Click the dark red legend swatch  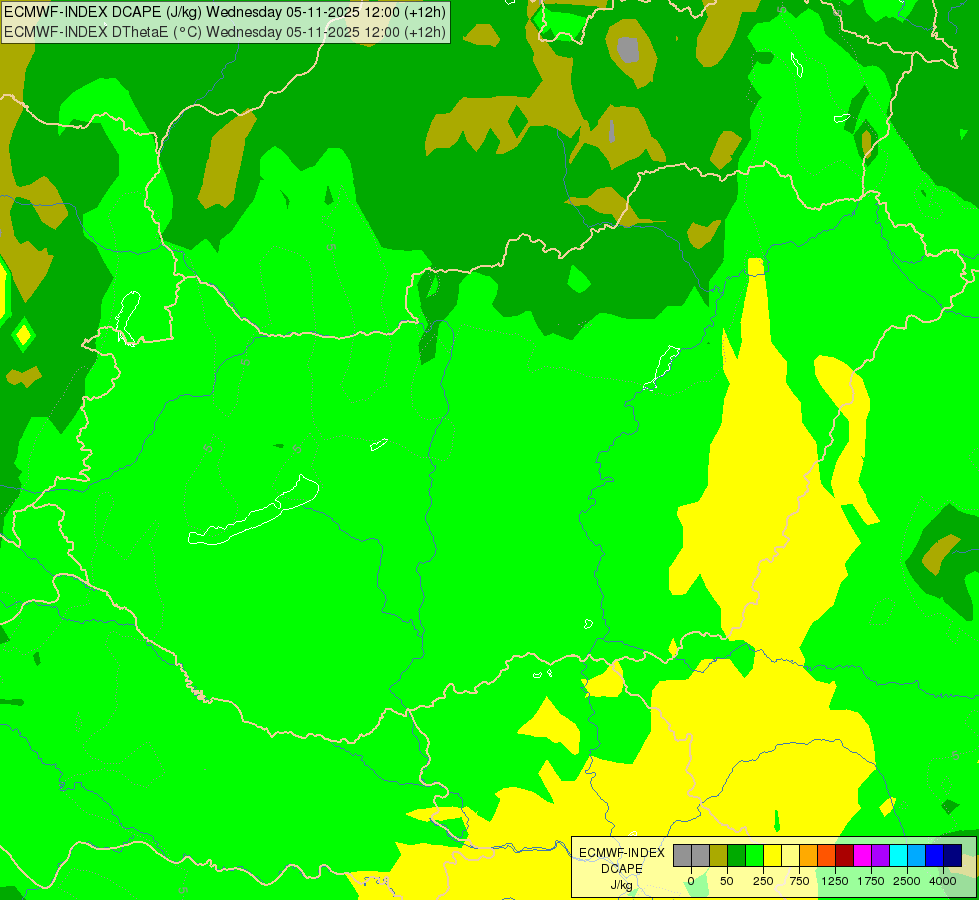[x=844, y=856]
